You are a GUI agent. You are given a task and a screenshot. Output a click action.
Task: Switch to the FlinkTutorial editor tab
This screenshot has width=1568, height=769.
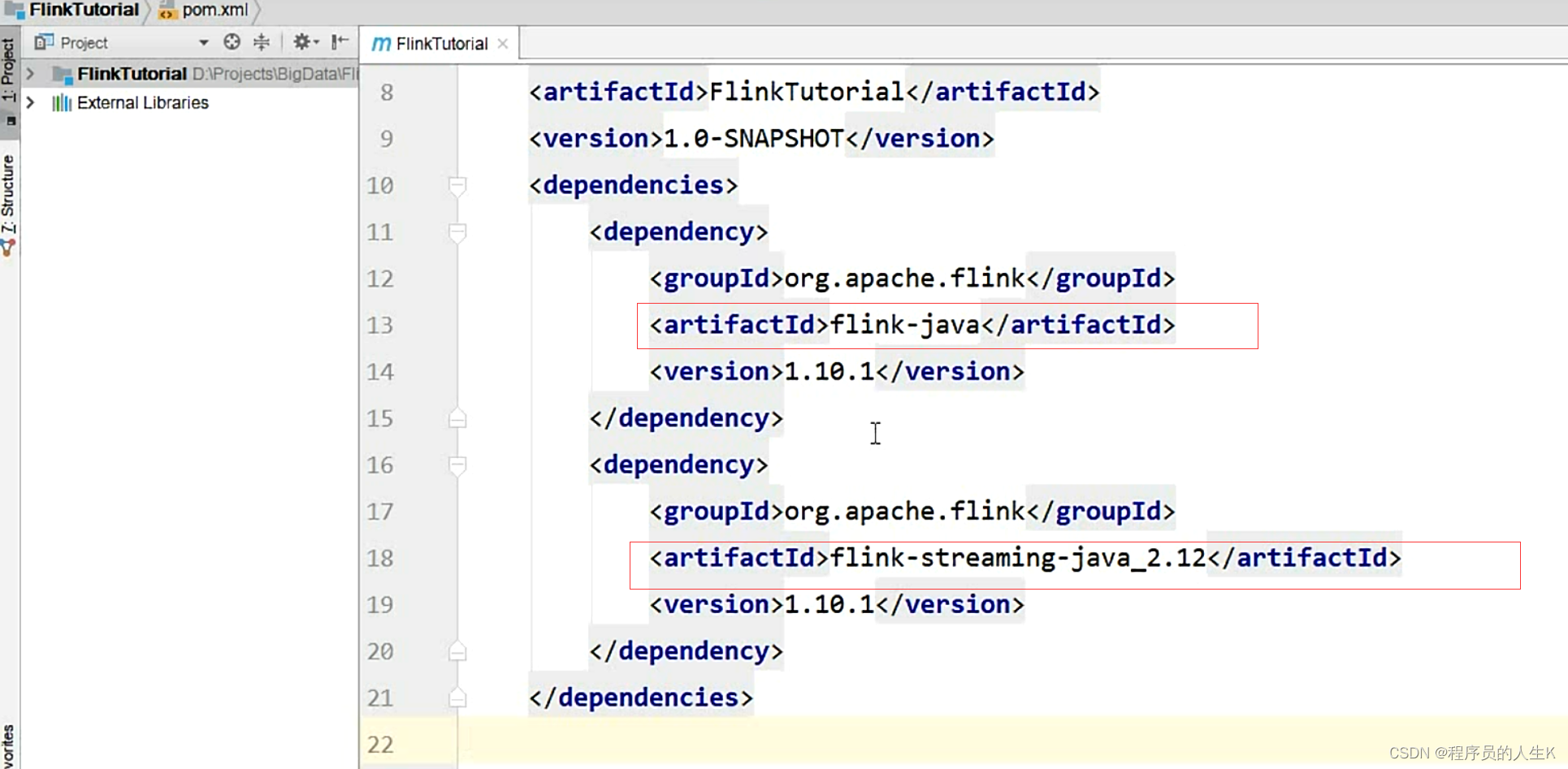(441, 44)
